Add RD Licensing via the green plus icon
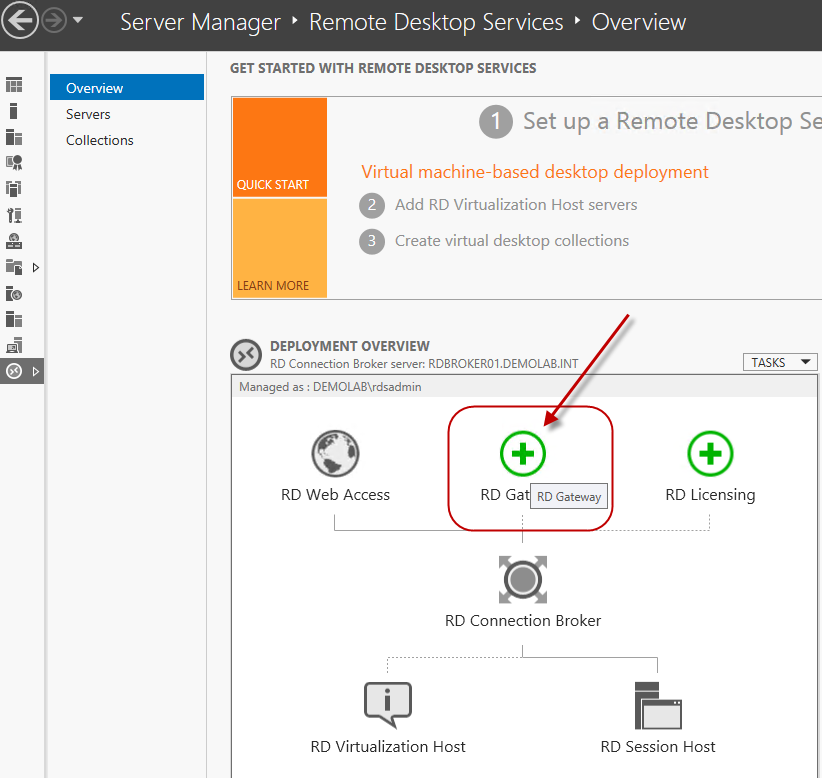The height and width of the screenshot is (778, 822). click(x=710, y=453)
